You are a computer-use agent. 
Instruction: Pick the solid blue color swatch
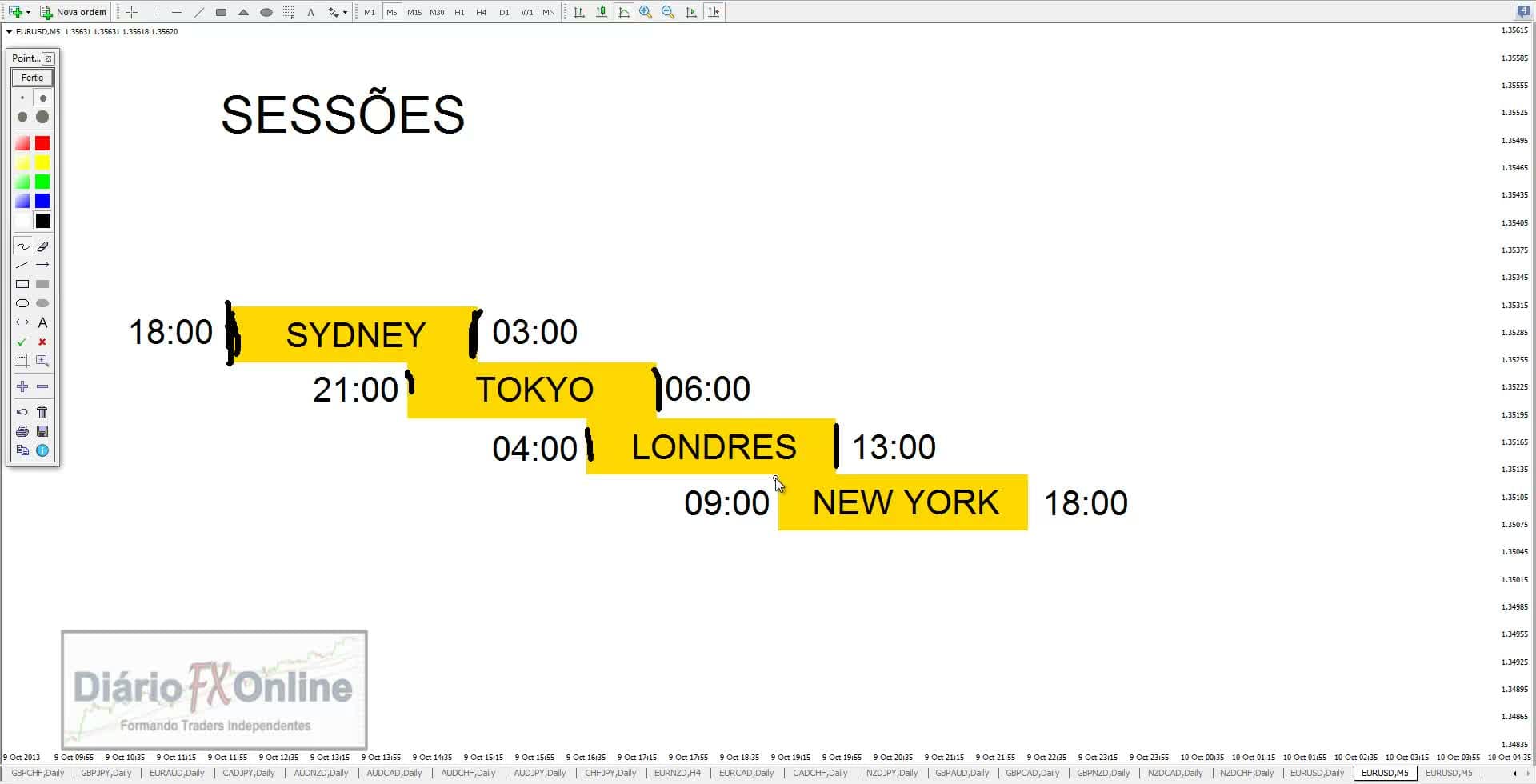[42, 201]
